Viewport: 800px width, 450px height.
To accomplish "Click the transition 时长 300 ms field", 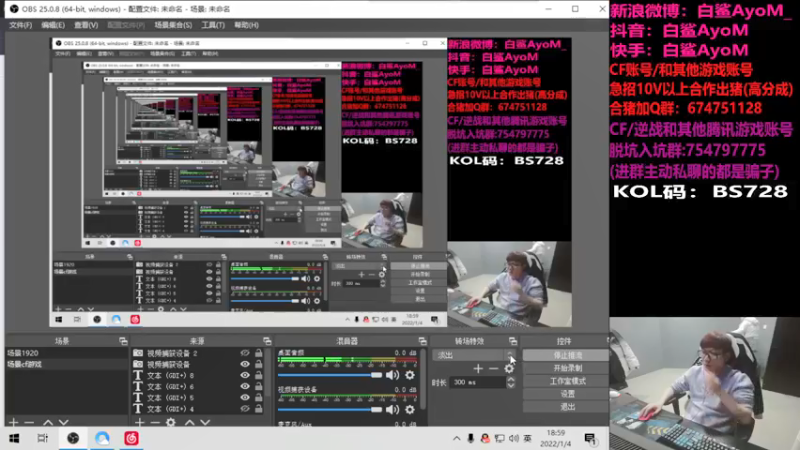I will click(x=477, y=382).
